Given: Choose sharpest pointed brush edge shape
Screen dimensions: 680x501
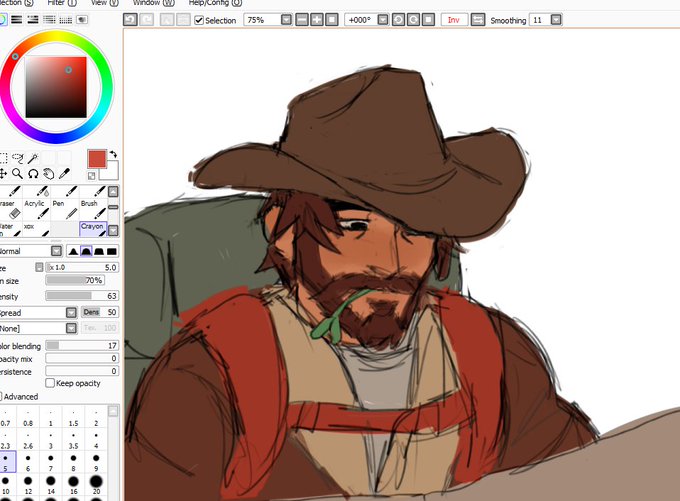Looking at the screenshot, I should coord(73,251).
